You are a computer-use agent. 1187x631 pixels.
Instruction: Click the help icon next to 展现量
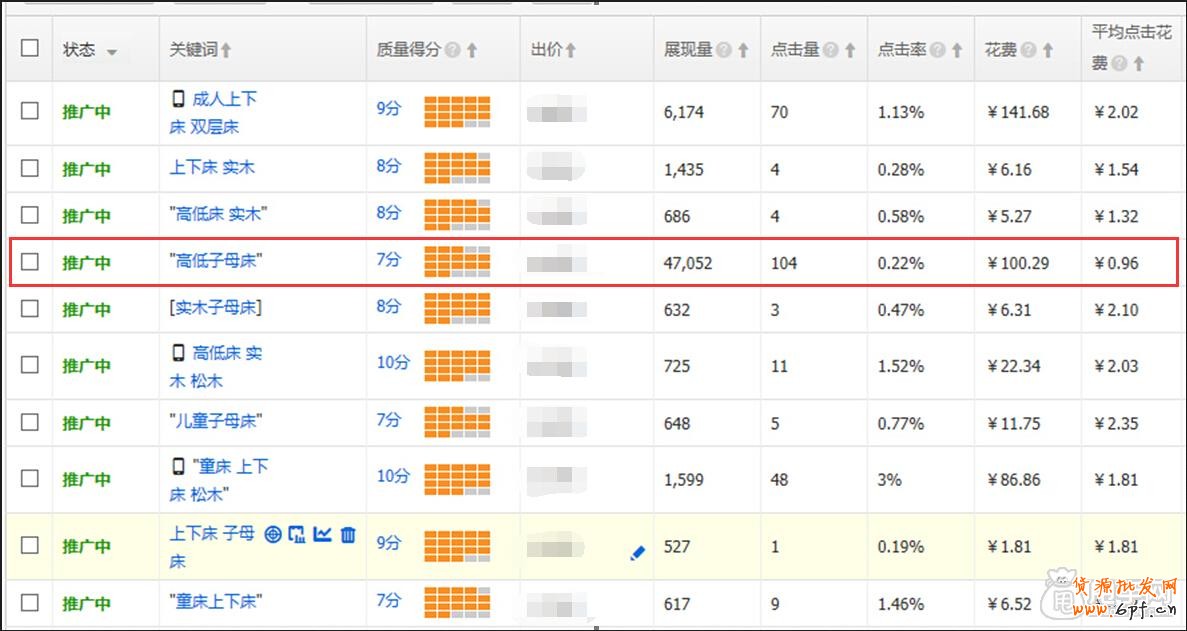(724, 50)
